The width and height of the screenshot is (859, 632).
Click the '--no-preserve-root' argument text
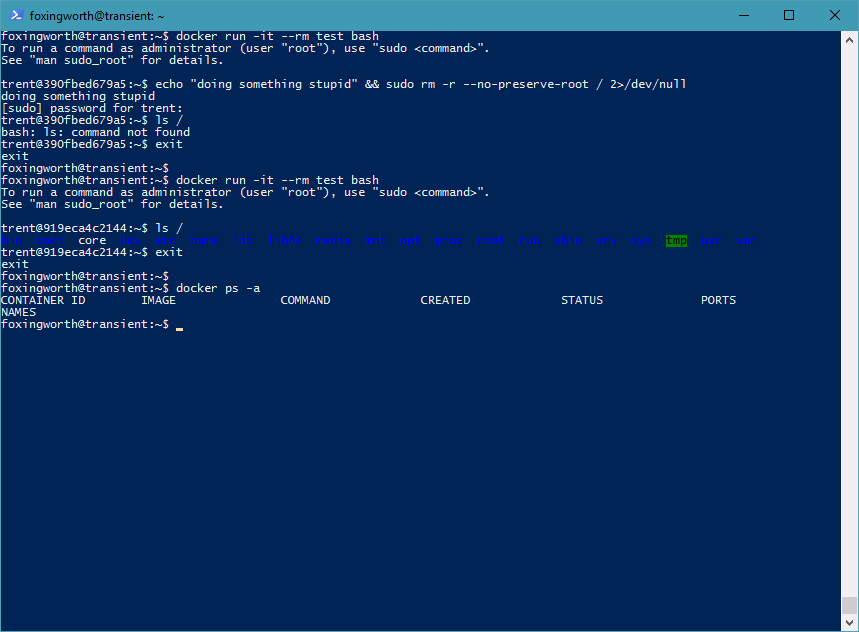coord(526,84)
